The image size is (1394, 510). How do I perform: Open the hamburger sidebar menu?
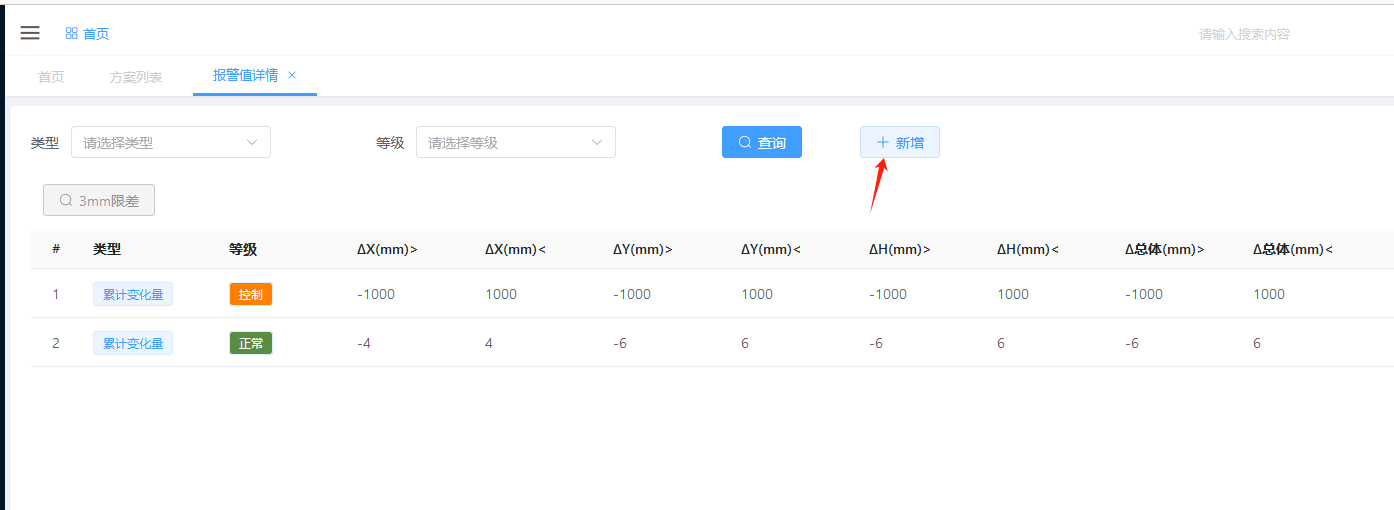[x=30, y=33]
